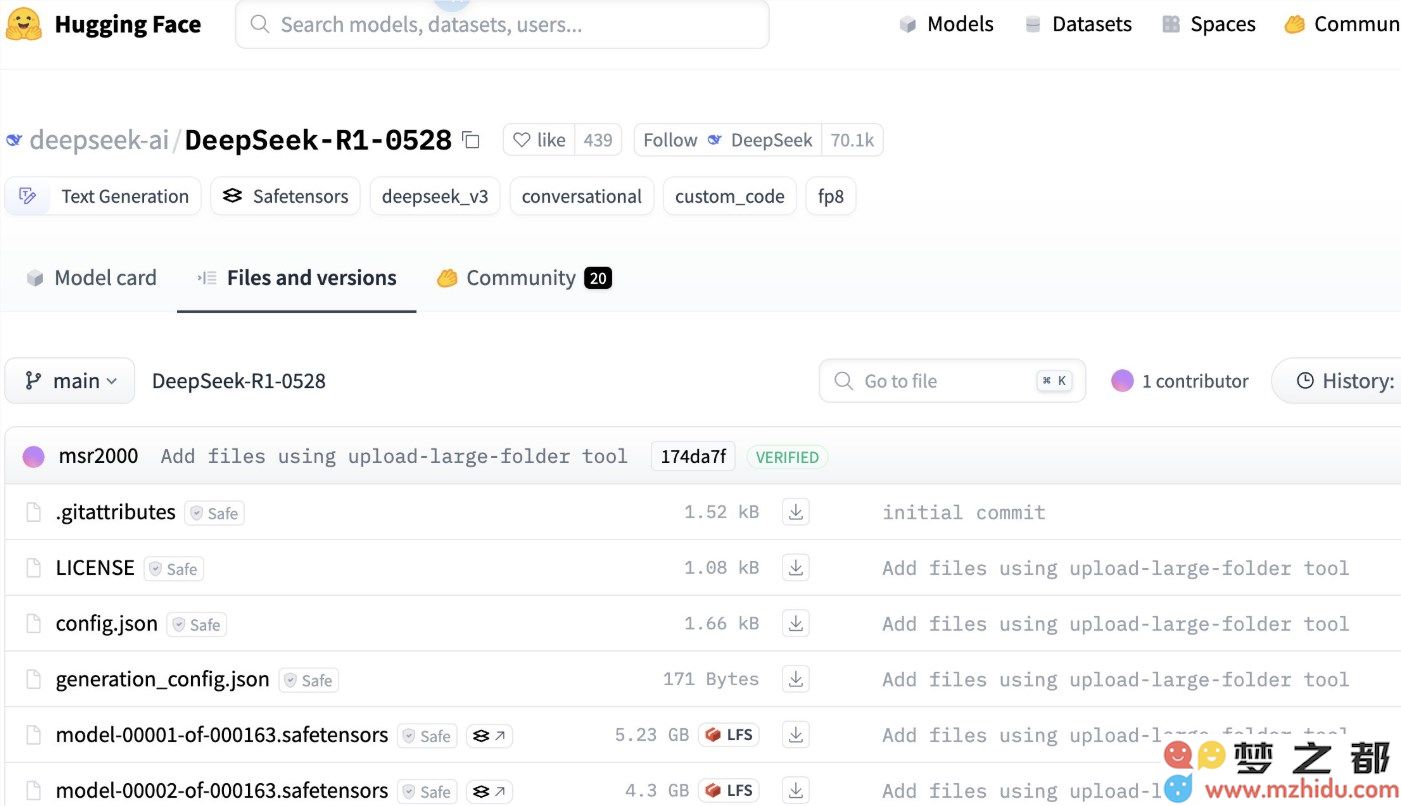The width and height of the screenshot is (1401, 806).
Task: Open the DeepSeek-R1-0528 repository title link
Action: pyautogui.click(x=318, y=140)
